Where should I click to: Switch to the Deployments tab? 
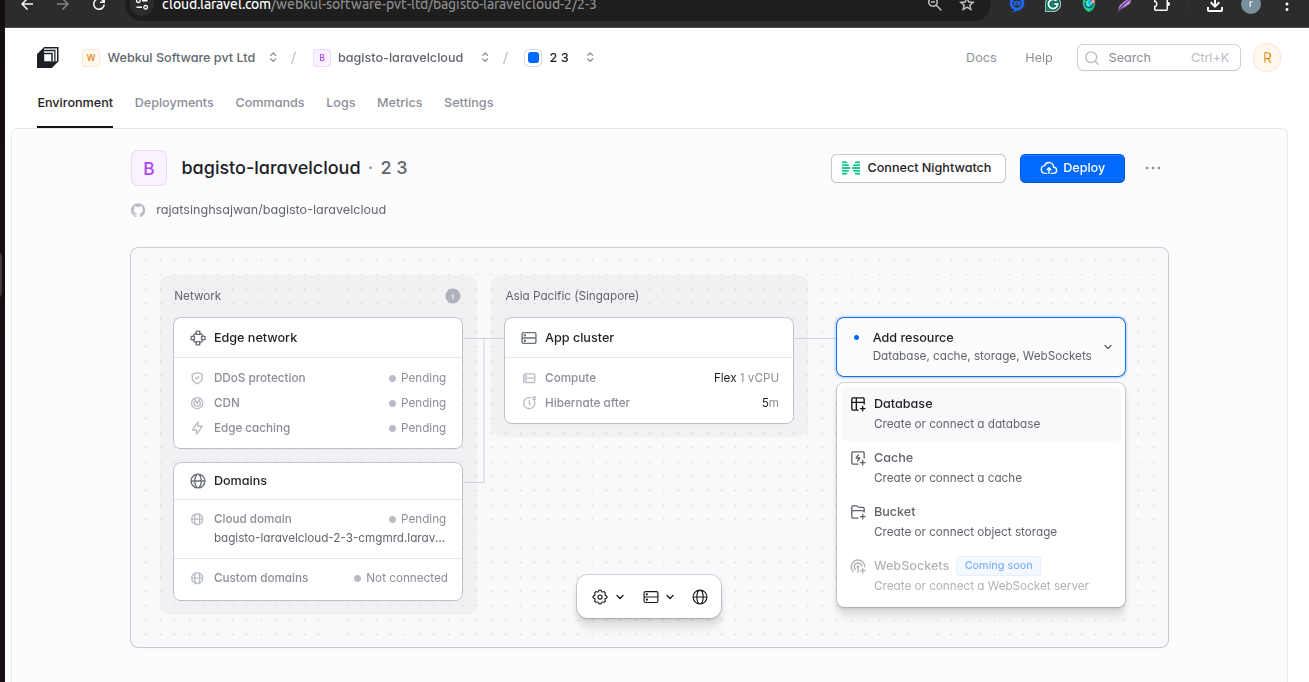174,103
